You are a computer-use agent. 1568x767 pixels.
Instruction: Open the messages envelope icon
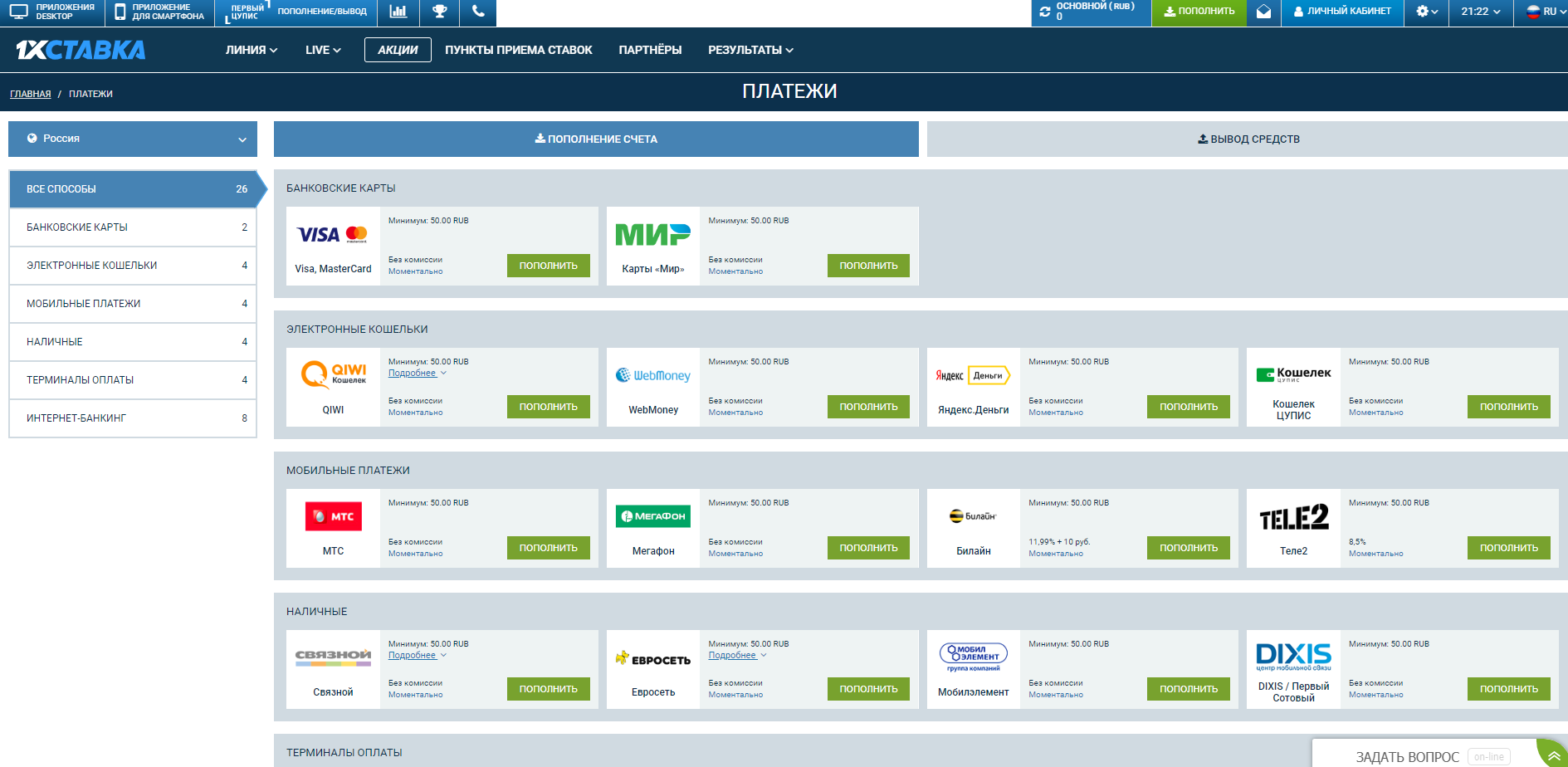pyautogui.click(x=1263, y=12)
